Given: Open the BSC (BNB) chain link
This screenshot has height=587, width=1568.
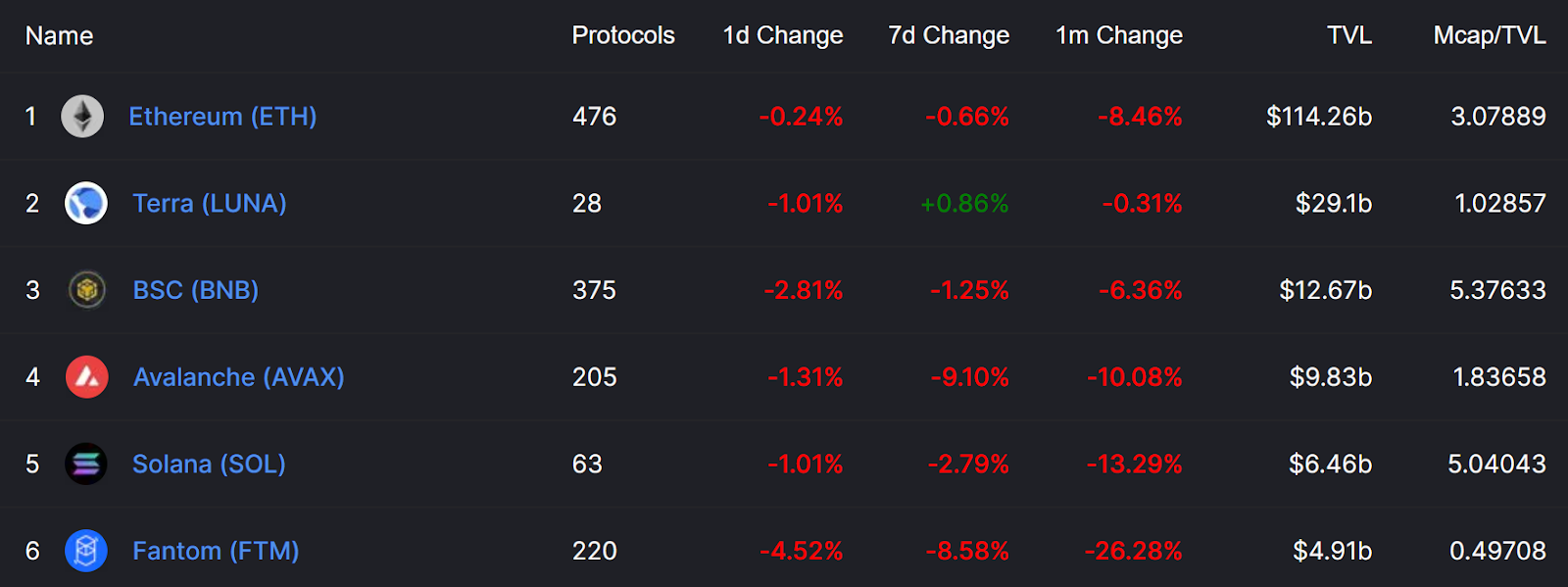Looking at the screenshot, I should (x=196, y=290).
